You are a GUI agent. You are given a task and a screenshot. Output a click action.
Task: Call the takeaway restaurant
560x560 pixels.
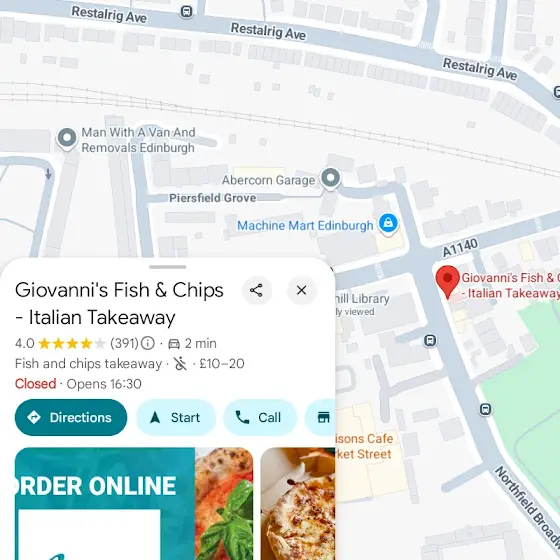click(260, 417)
